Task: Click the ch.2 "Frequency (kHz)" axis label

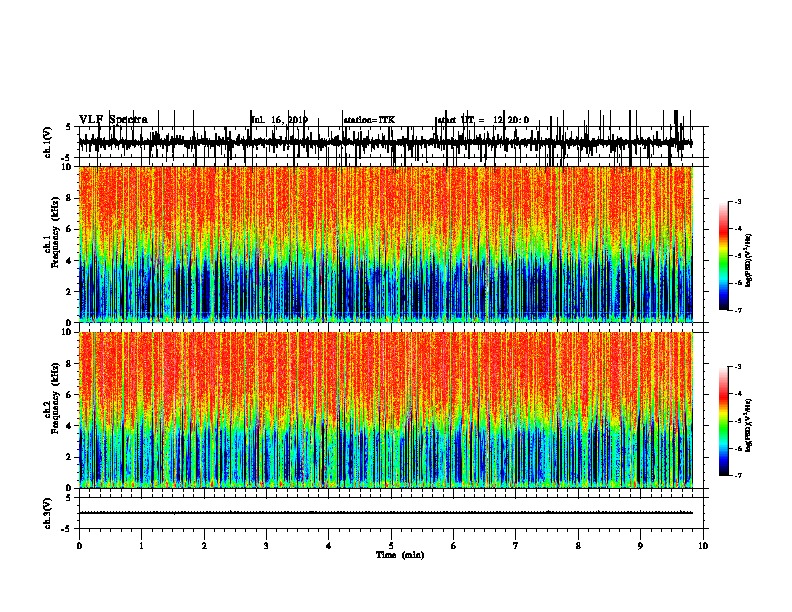Action: pos(56,398)
